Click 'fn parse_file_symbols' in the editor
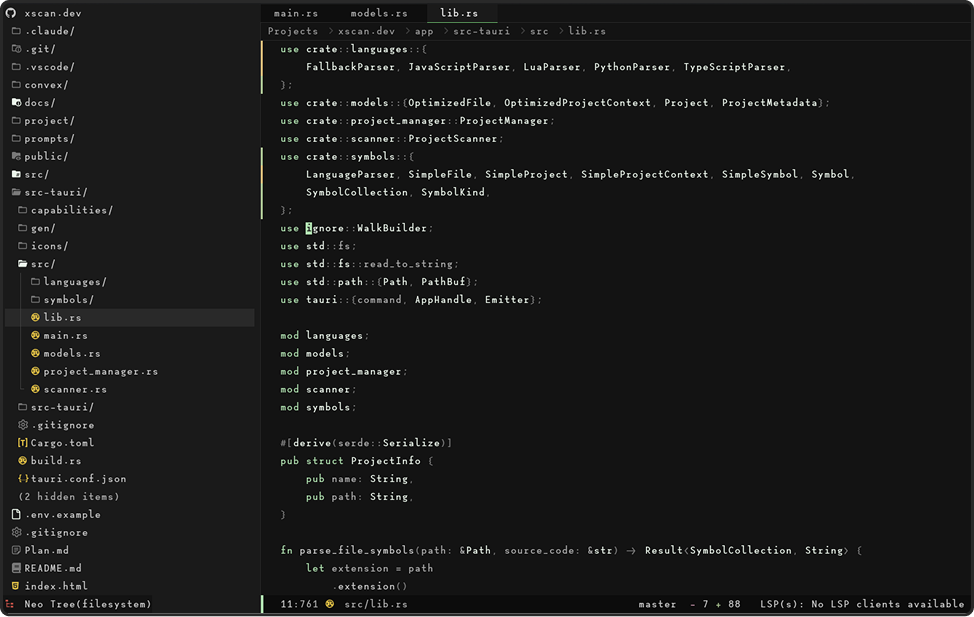This screenshot has width=974, height=617. pos(347,551)
